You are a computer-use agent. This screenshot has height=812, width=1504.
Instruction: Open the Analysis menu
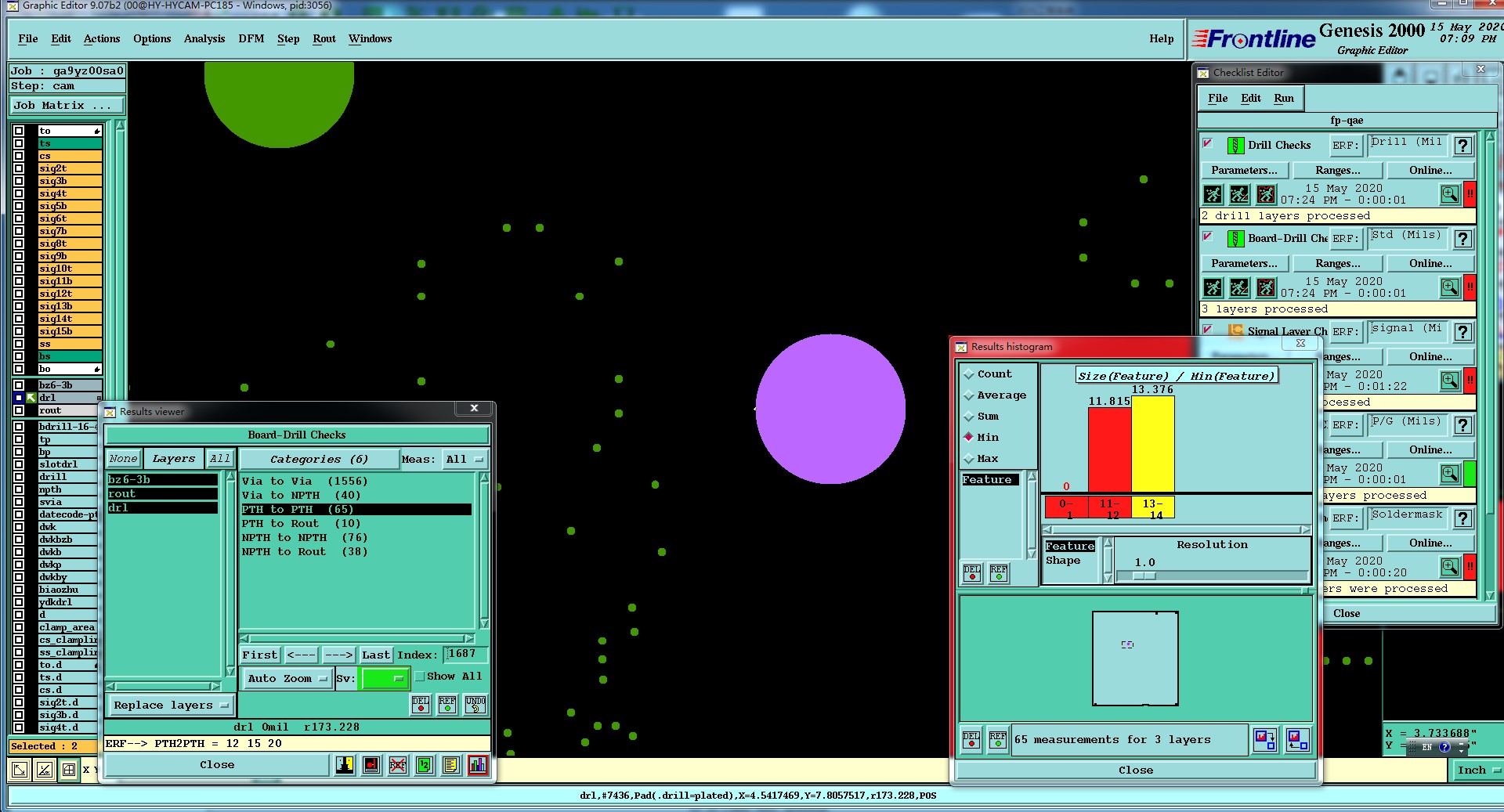[x=204, y=38]
